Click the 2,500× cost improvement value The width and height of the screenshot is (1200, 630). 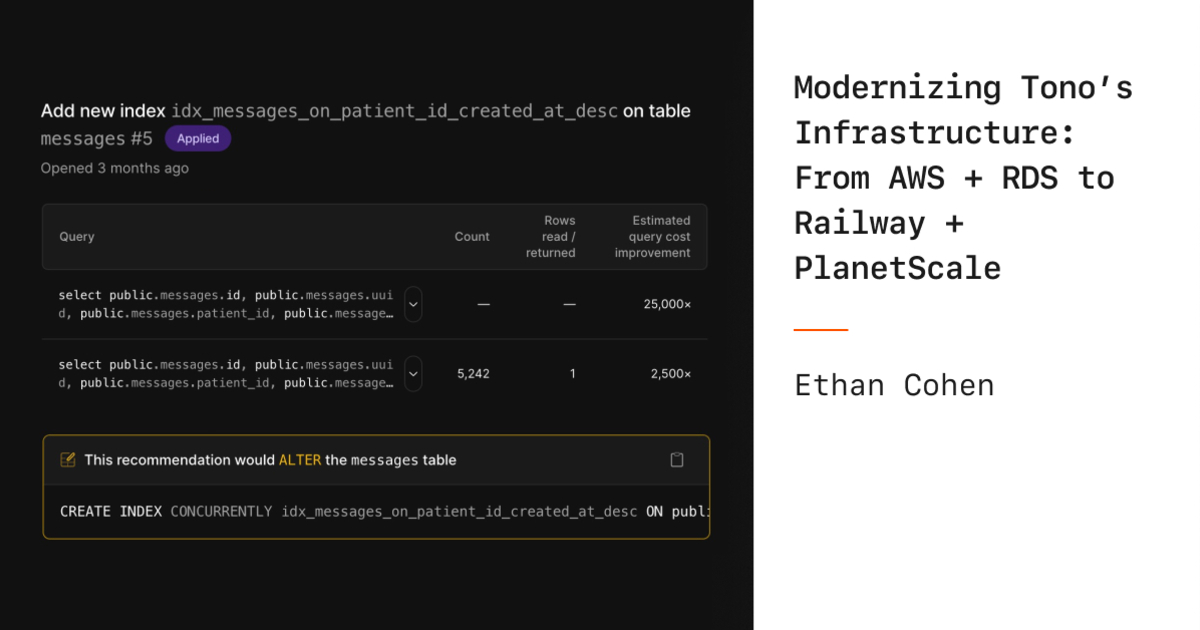[x=670, y=374]
